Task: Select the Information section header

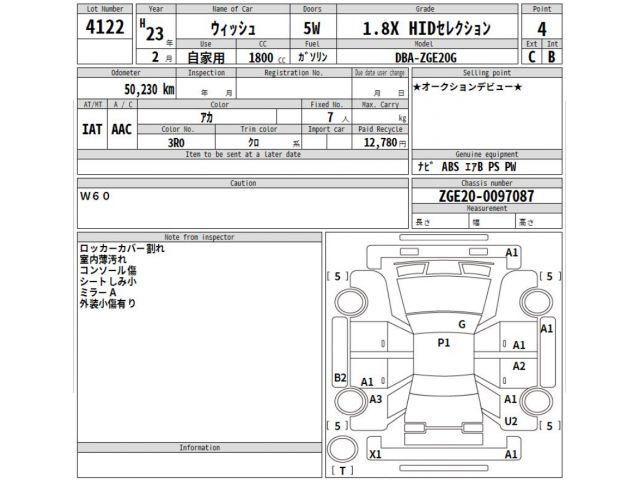Action: [200, 448]
